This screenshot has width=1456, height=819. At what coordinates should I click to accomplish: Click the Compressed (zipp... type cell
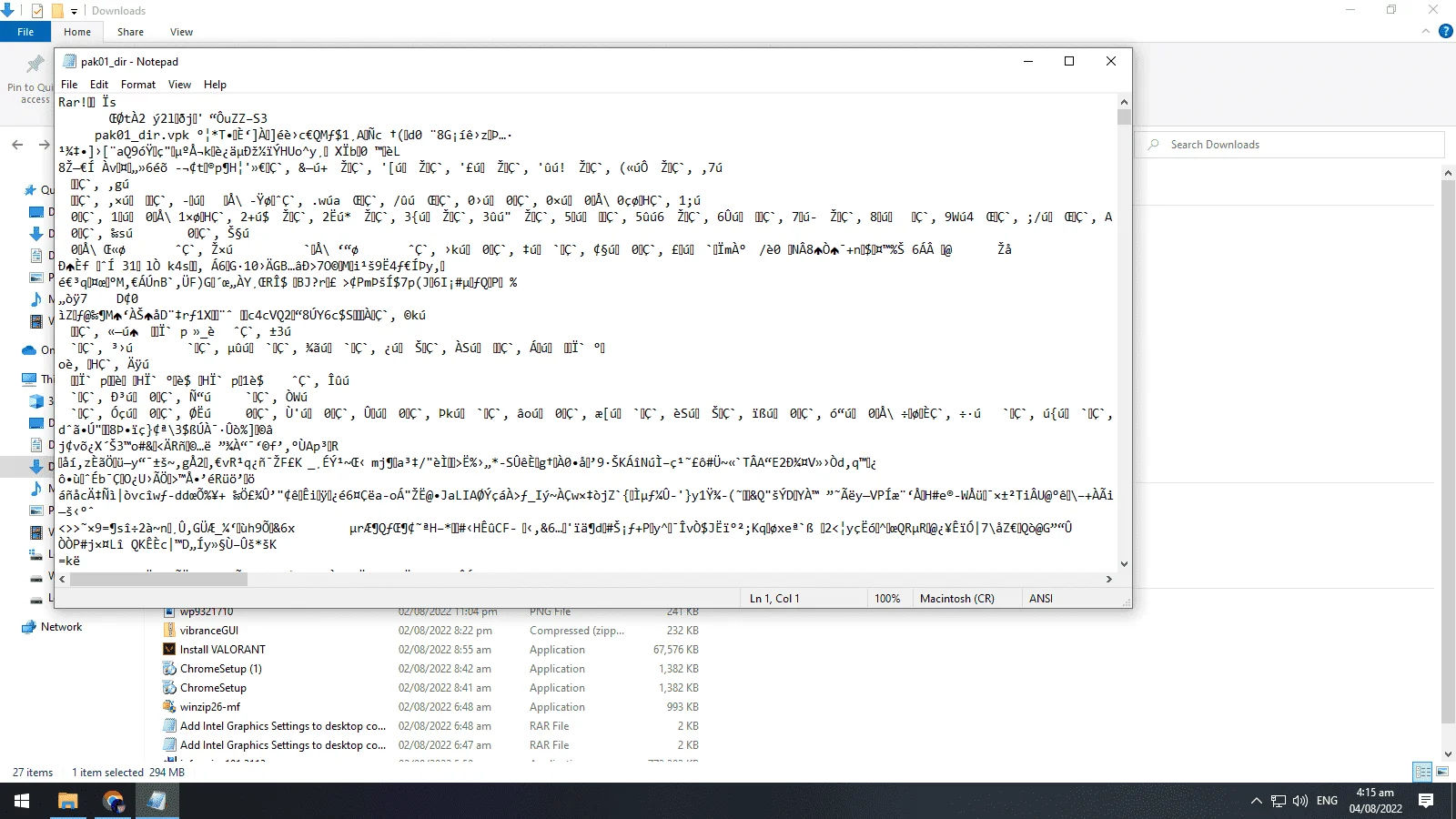pos(577,631)
